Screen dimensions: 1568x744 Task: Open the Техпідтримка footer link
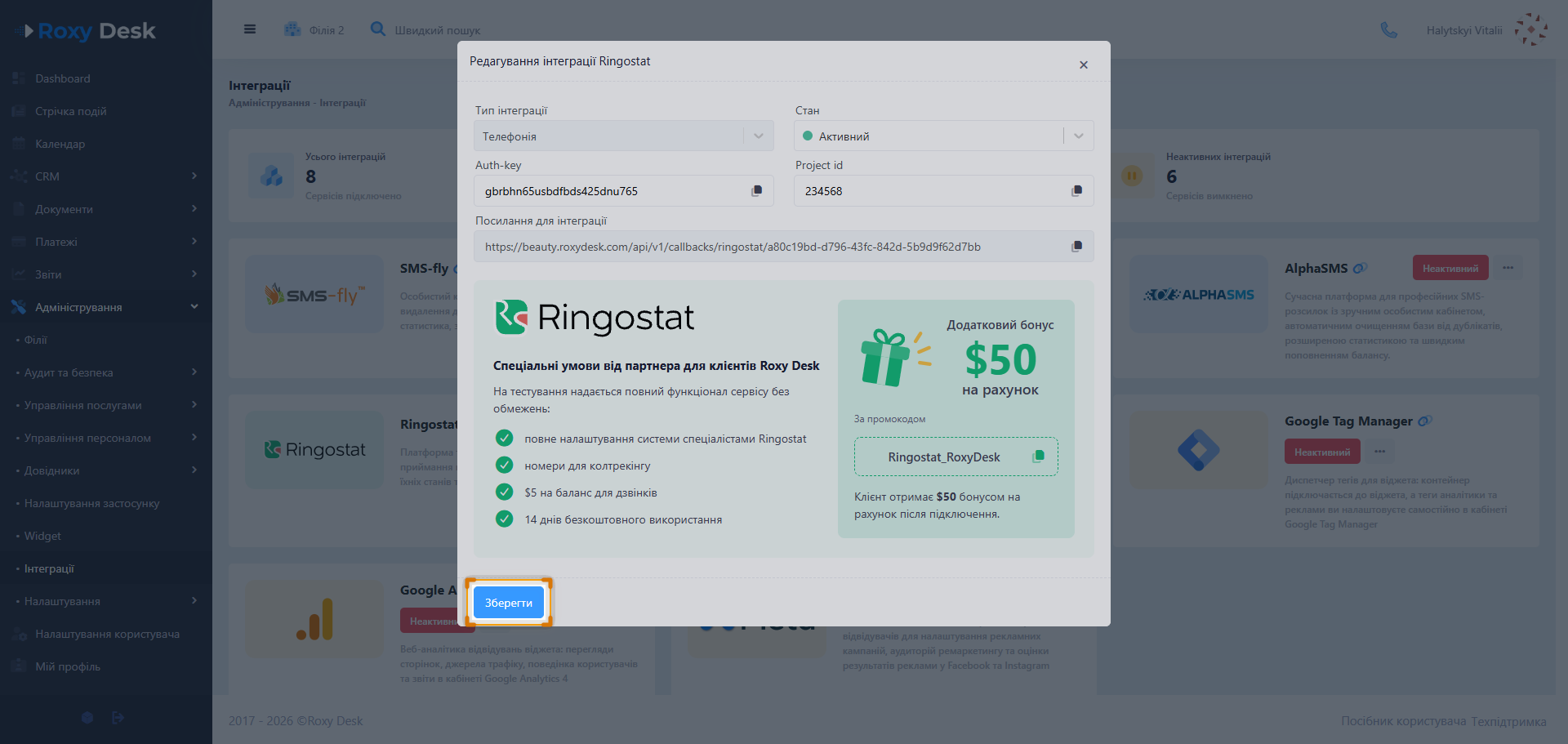pyautogui.click(x=1508, y=721)
